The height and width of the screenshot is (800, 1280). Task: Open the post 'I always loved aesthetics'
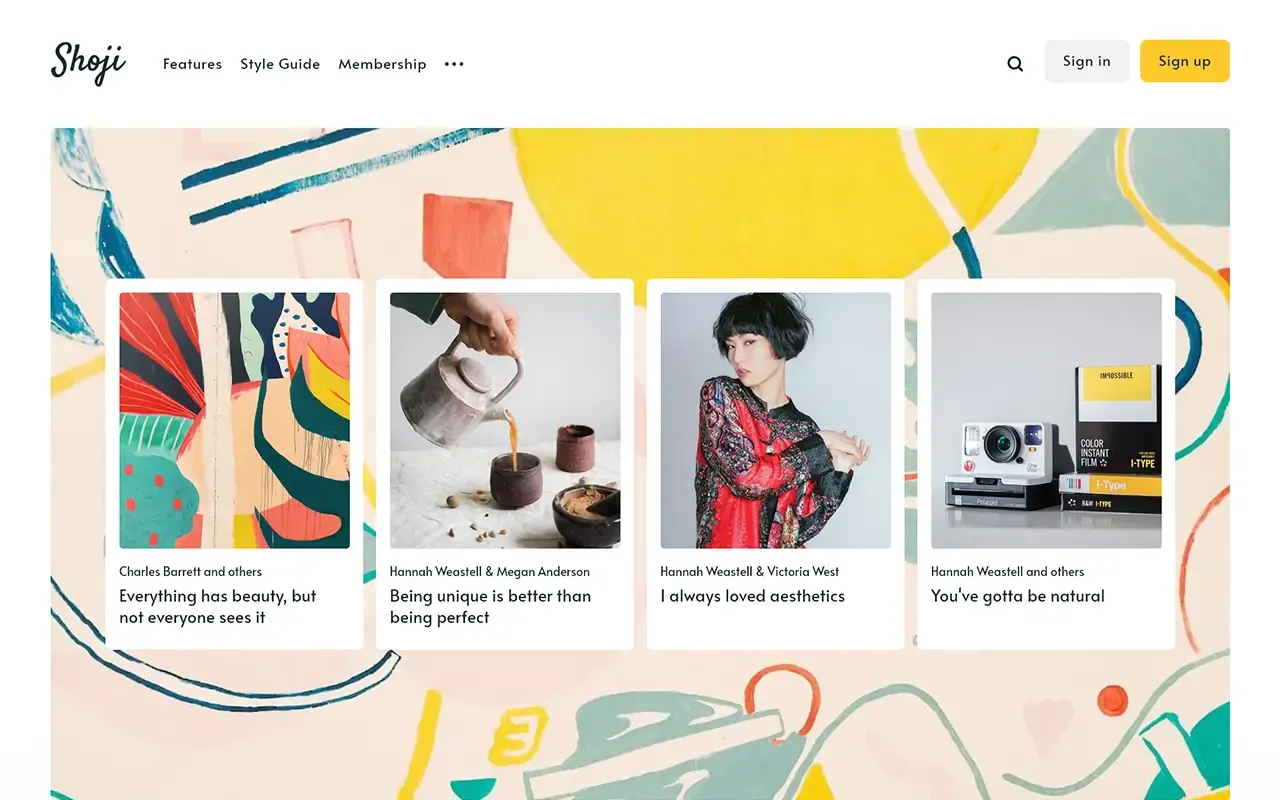point(753,595)
